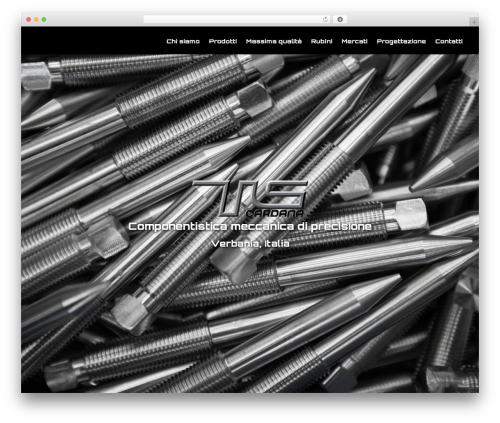Screen dimensions: 500x423
Task: Maximize the window with green button
Action: click(44, 19)
